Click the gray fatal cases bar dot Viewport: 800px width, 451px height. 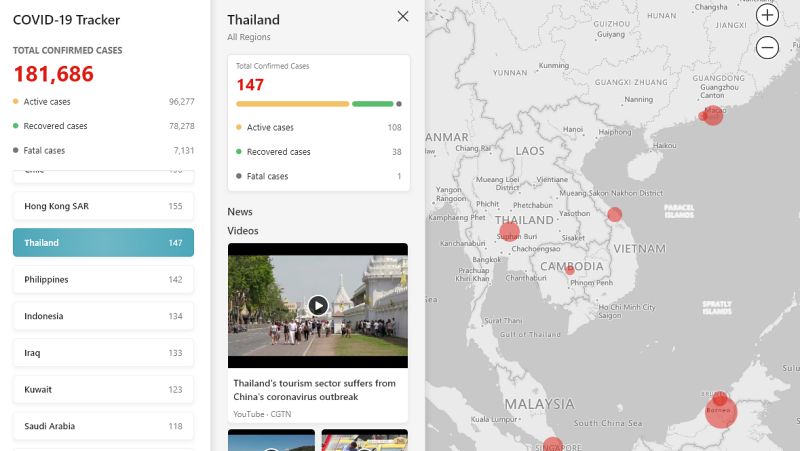(399, 104)
